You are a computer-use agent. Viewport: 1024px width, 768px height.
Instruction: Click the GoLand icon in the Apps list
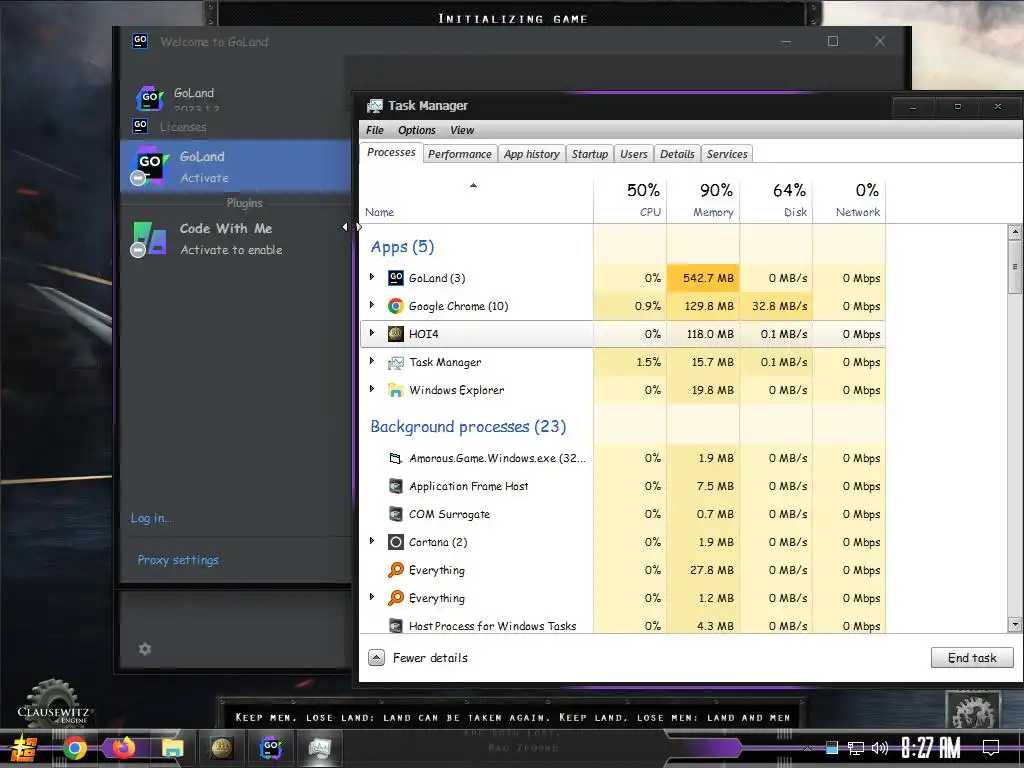point(396,278)
